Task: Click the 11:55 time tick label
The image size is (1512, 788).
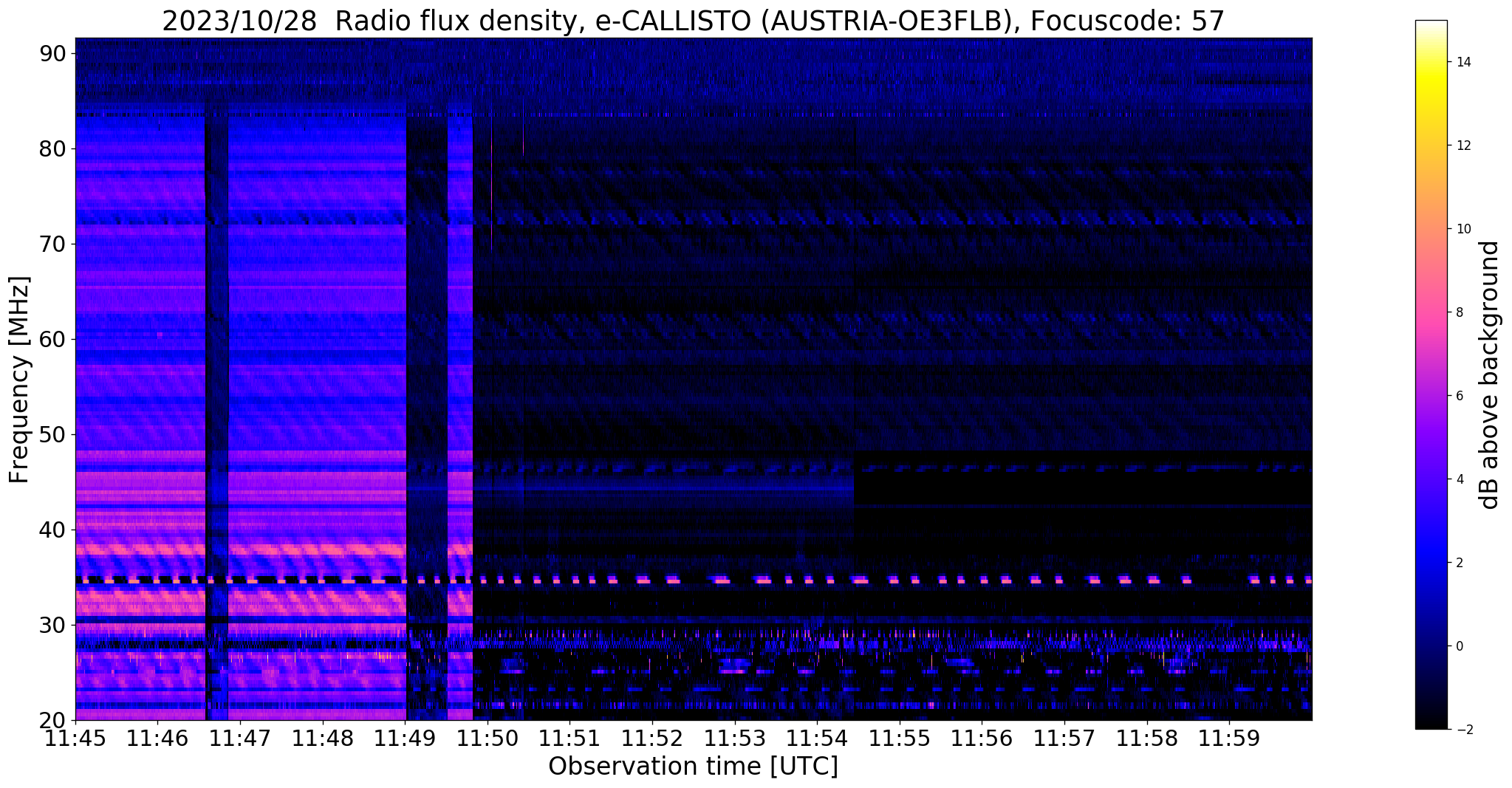Action: tap(900, 739)
